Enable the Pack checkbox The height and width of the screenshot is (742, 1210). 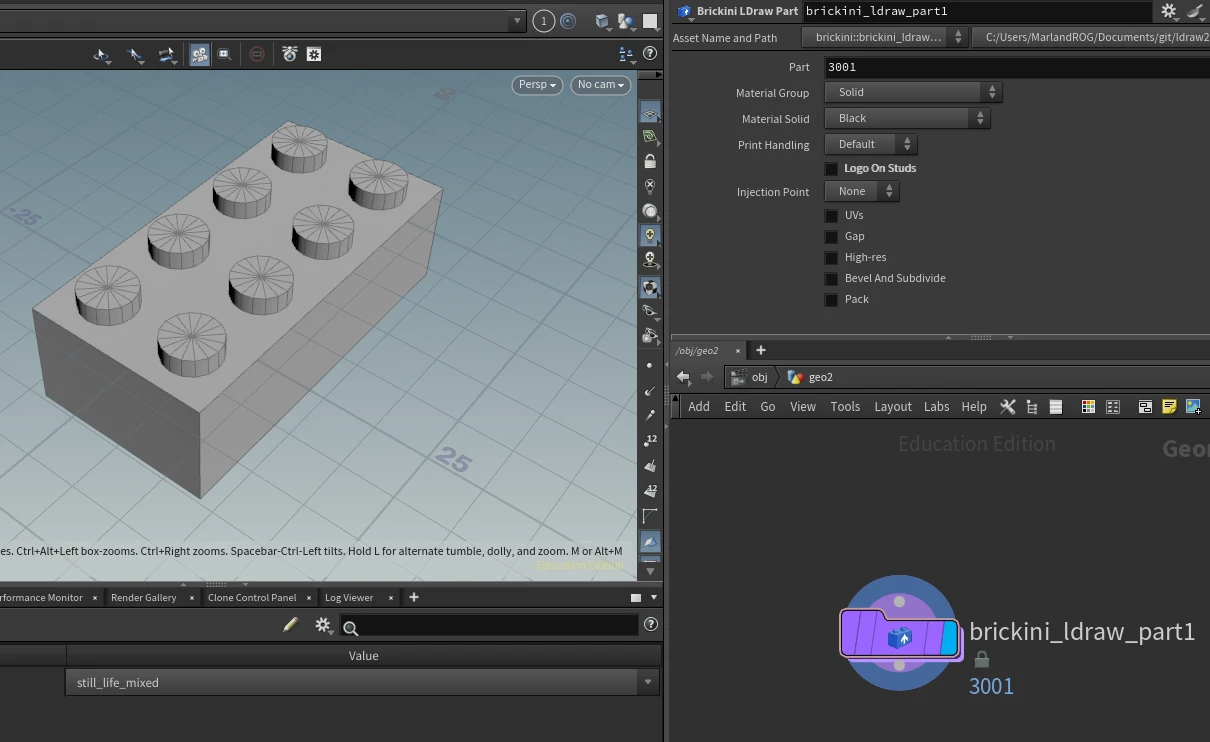click(x=831, y=300)
